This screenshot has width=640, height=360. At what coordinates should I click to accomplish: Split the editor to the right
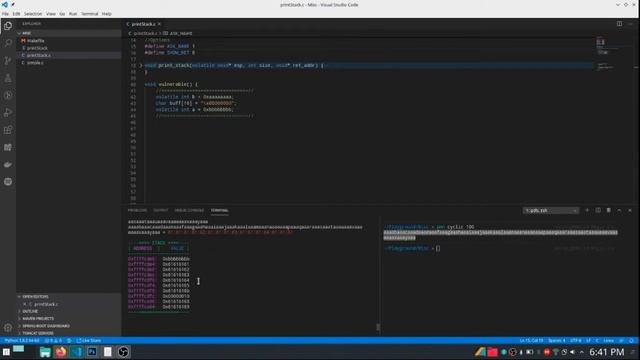[619, 24]
